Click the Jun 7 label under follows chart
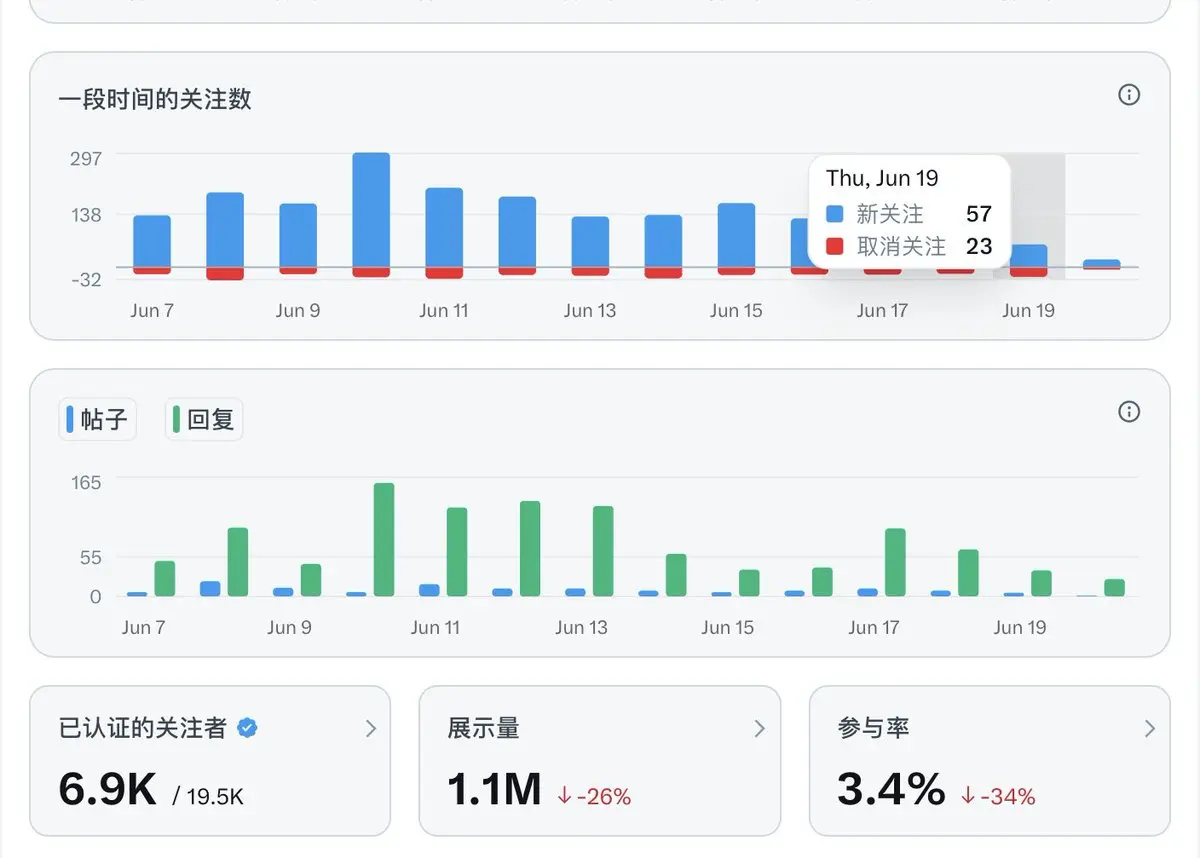The image size is (1200, 858). [x=152, y=311]
